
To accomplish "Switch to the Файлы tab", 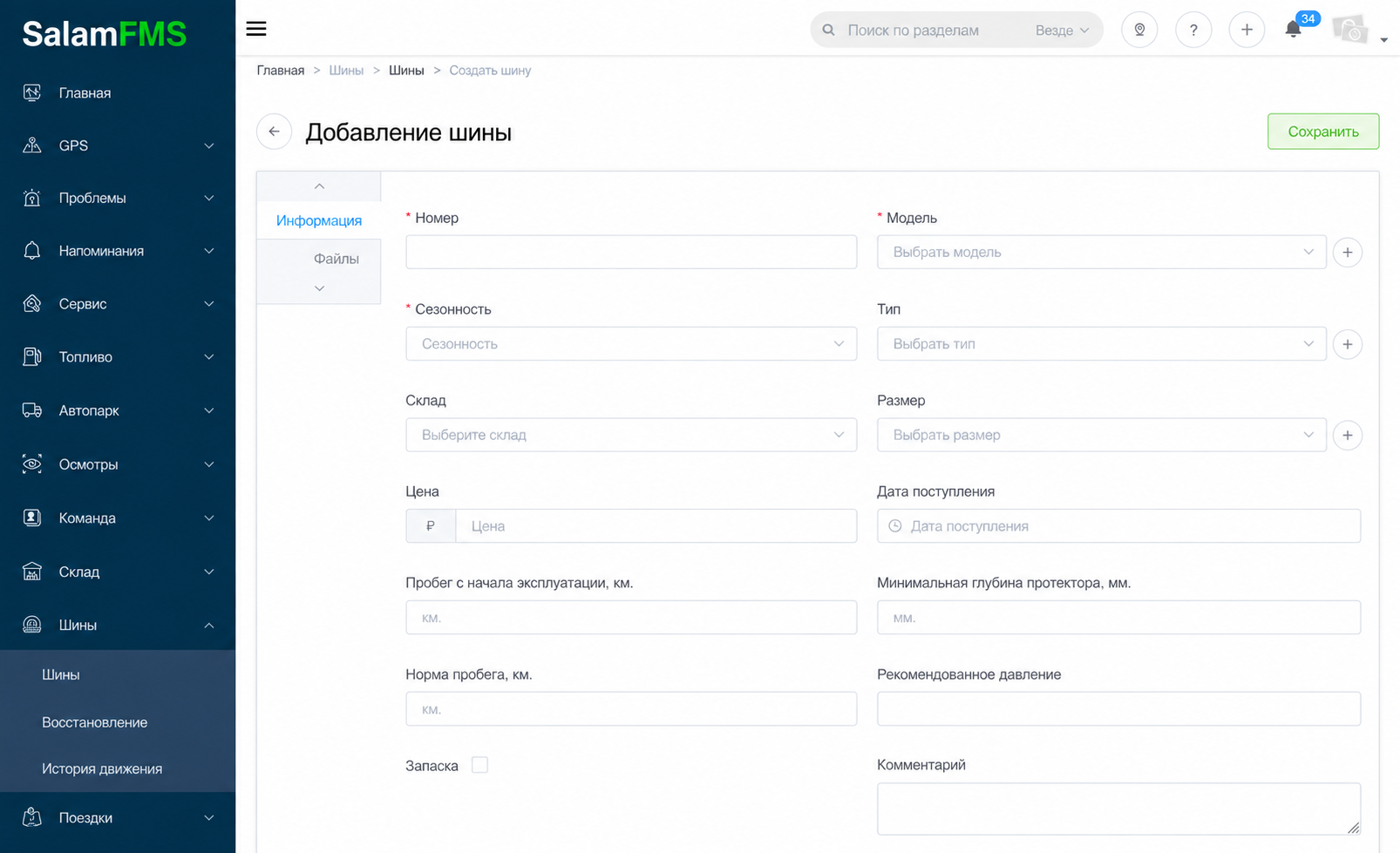I will point(336,259).
